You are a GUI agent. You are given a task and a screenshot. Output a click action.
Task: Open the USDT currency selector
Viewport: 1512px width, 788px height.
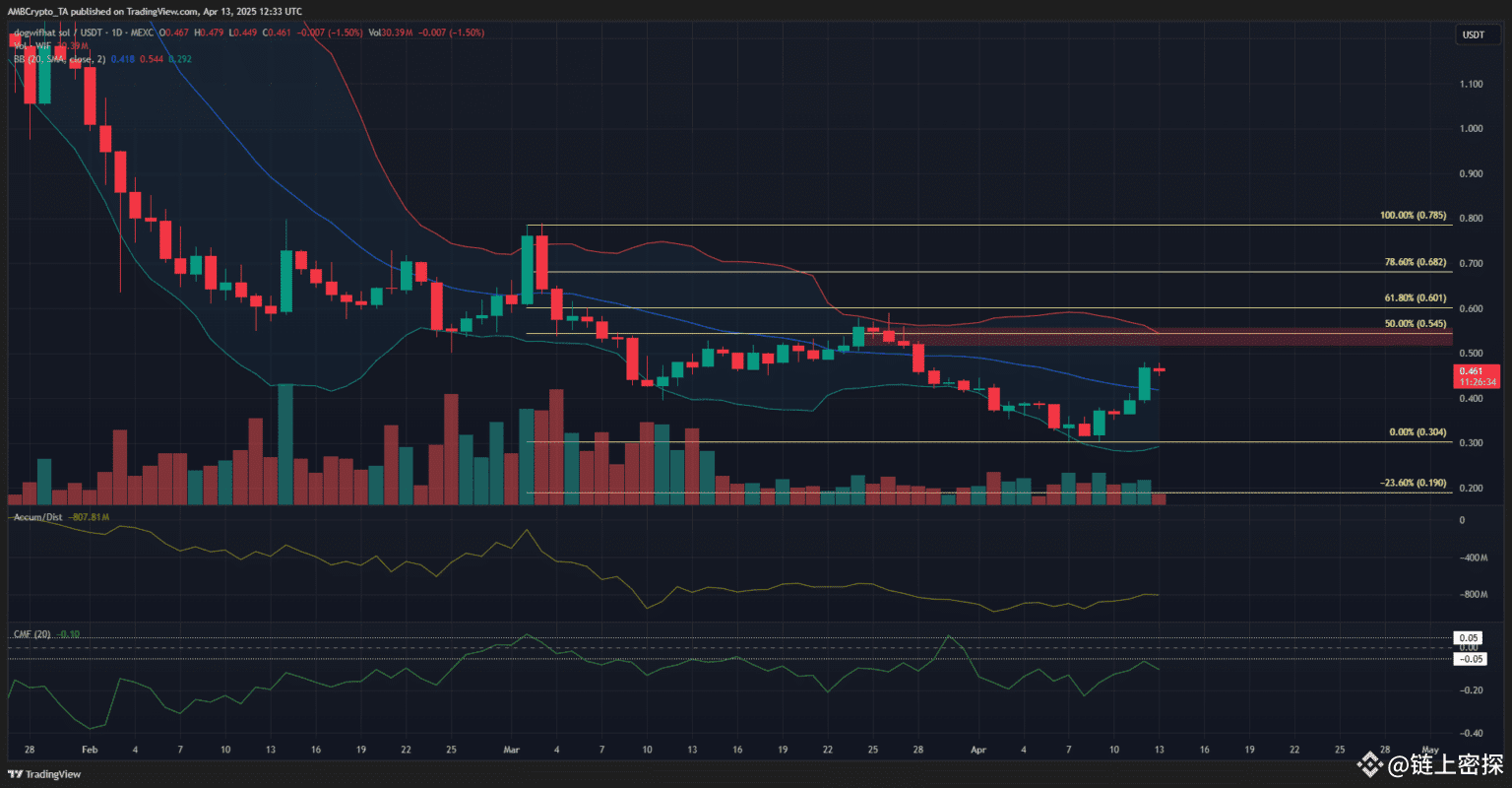point(1476,33)
